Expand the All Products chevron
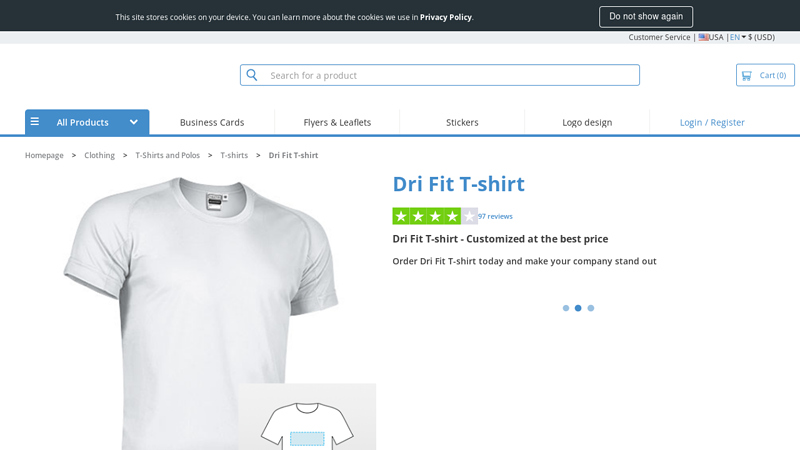Viewport: 800px width, 450px height. click(x=134, y=122)
